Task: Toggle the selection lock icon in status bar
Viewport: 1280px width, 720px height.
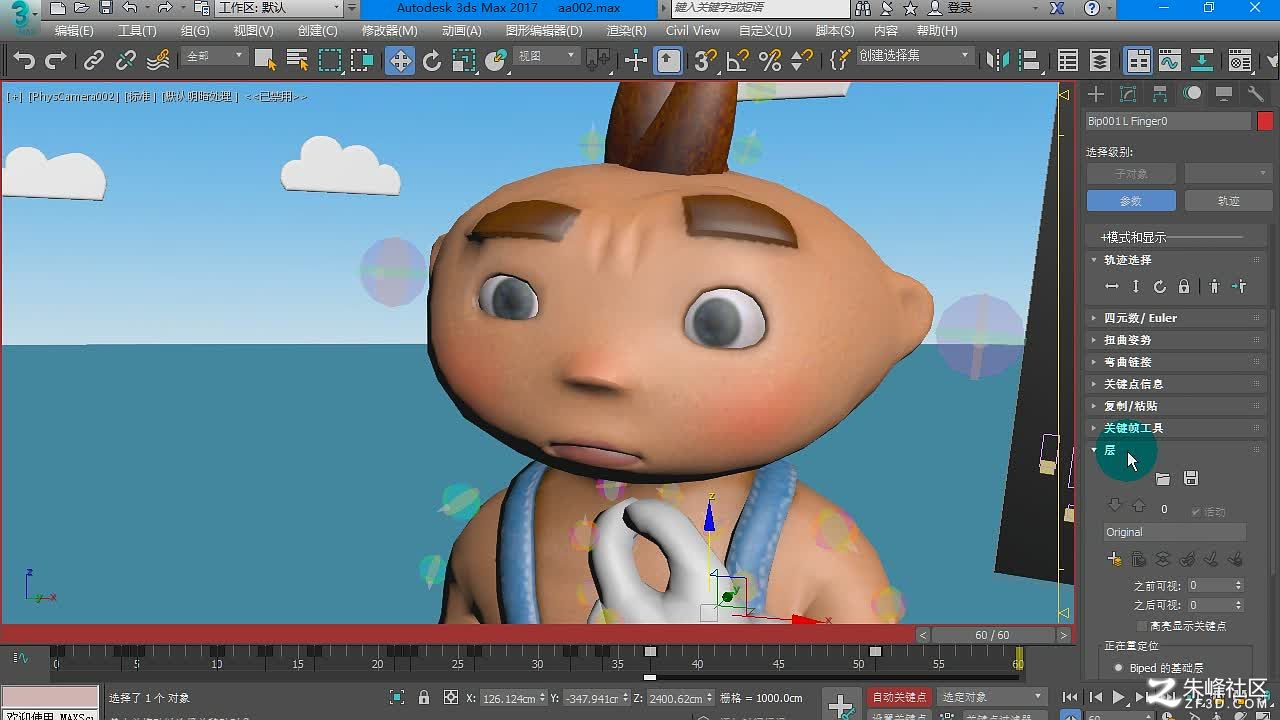Action: click(x=424, y=697)
